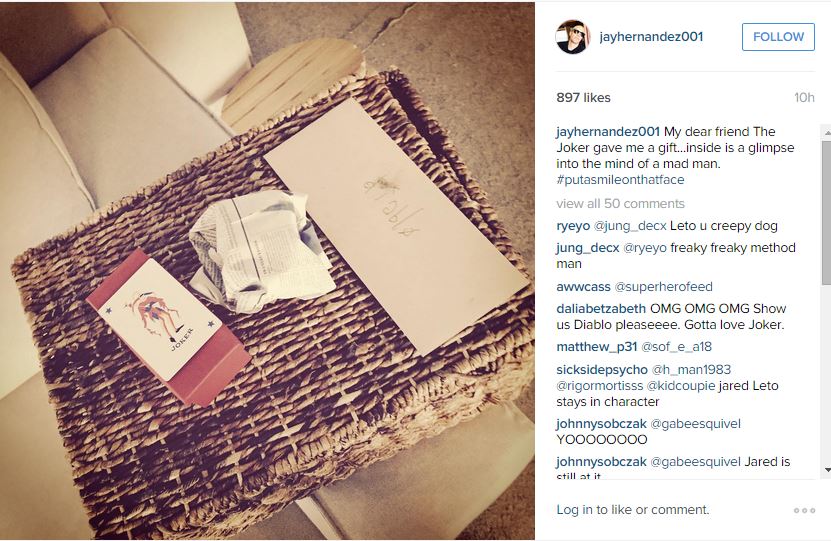831x541 pixels.
Task: Open jayhernandez001 profile avatar picture
Action: [573, 37]
